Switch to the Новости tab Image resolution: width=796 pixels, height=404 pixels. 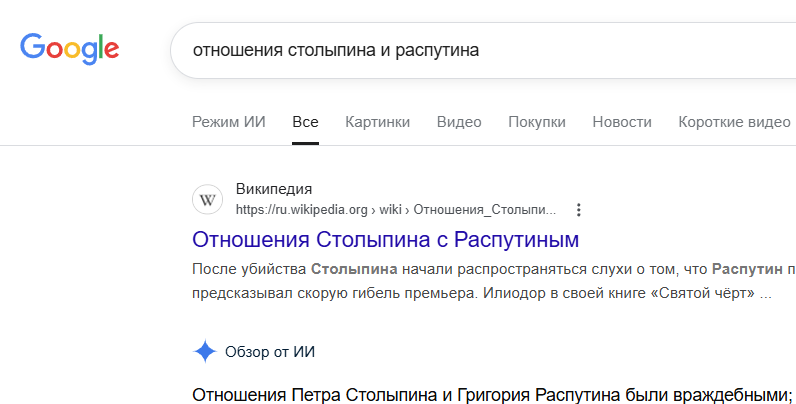click(622, 122)
